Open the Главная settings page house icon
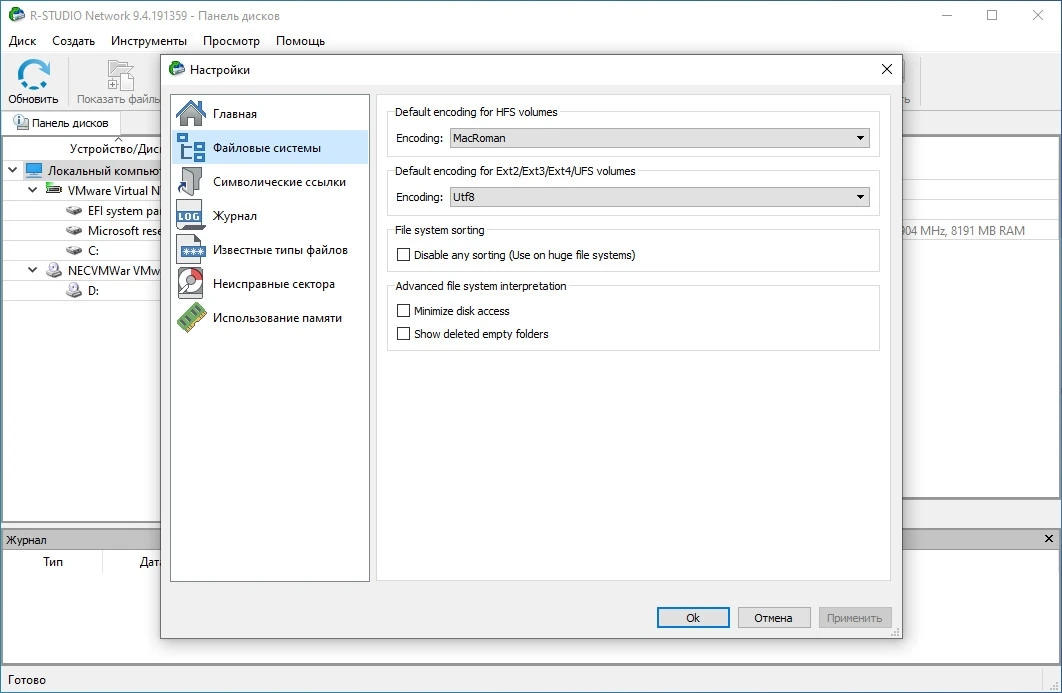 pyautogui.click(x=191, y=113)
